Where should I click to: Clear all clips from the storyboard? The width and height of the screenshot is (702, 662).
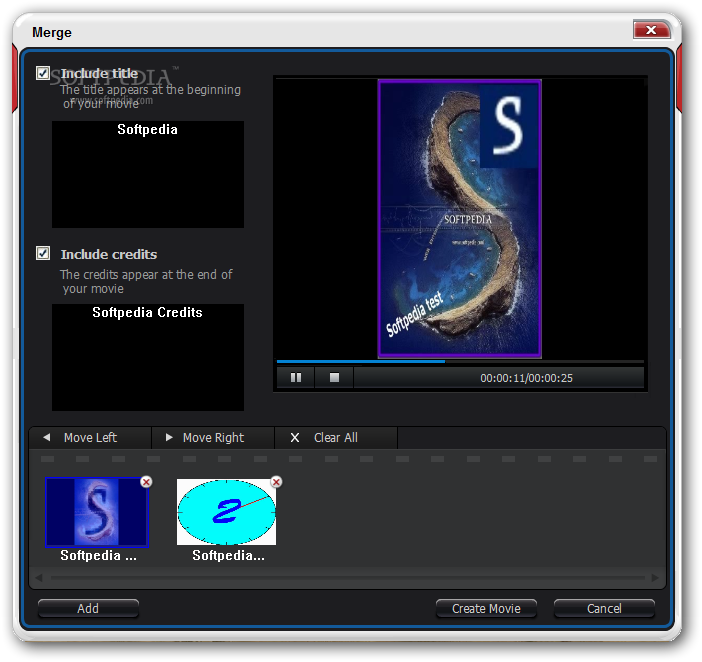coord(336,437)
